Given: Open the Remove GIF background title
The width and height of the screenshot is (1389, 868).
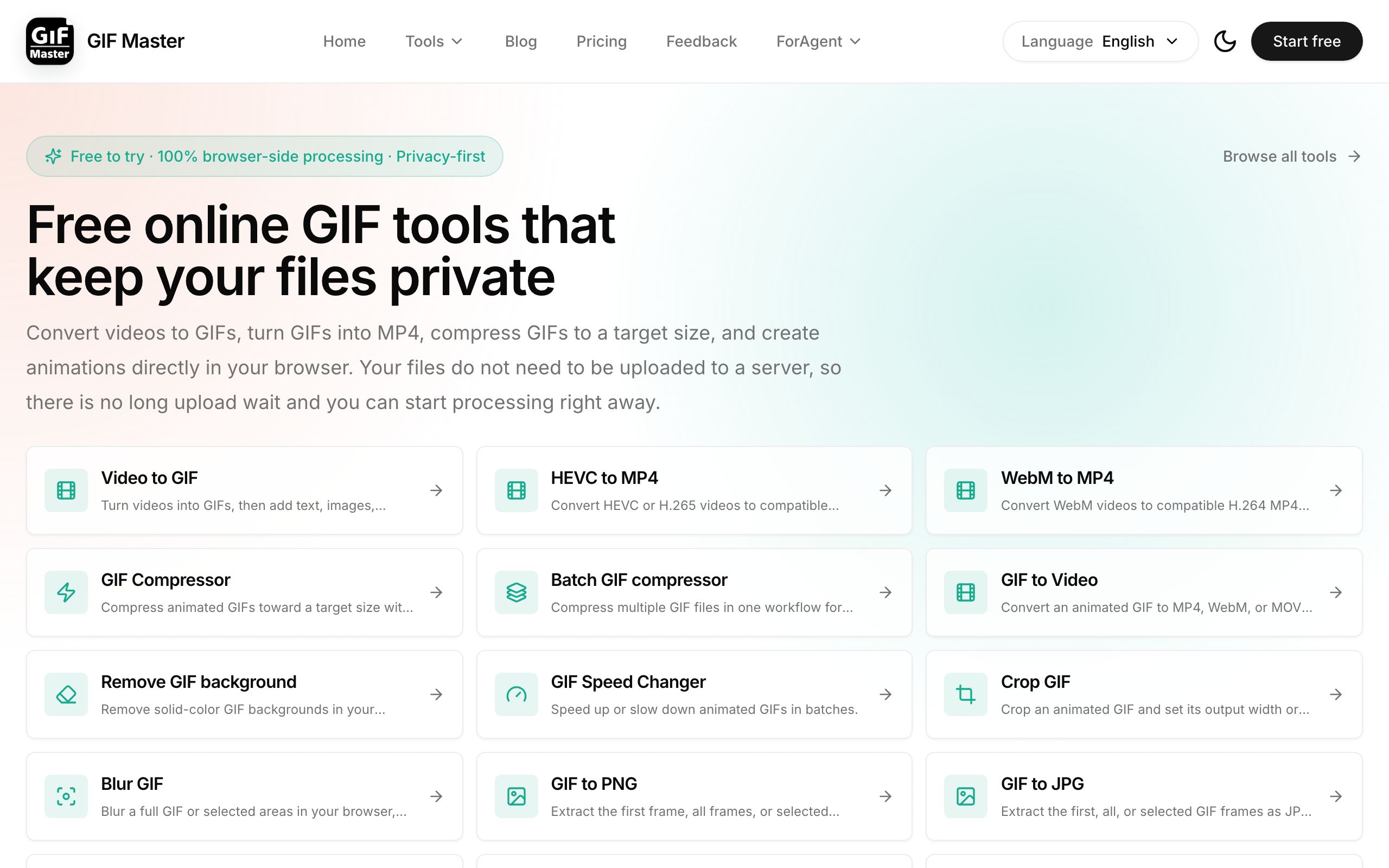Looking at the screenshot, I should (199, 682).
